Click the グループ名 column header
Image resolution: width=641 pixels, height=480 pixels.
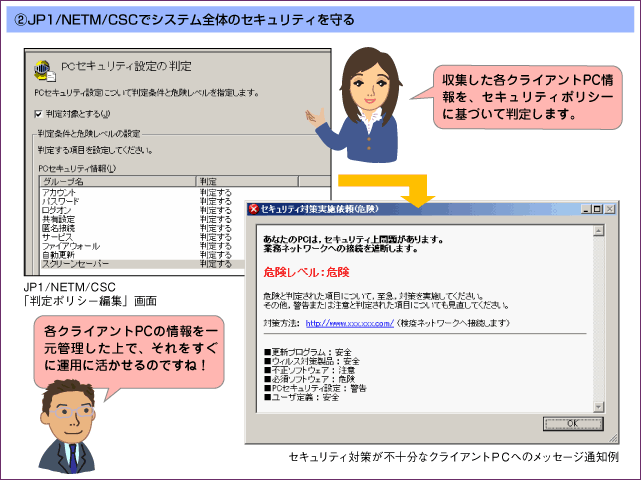pyautogui.click(x=118, y=182)
